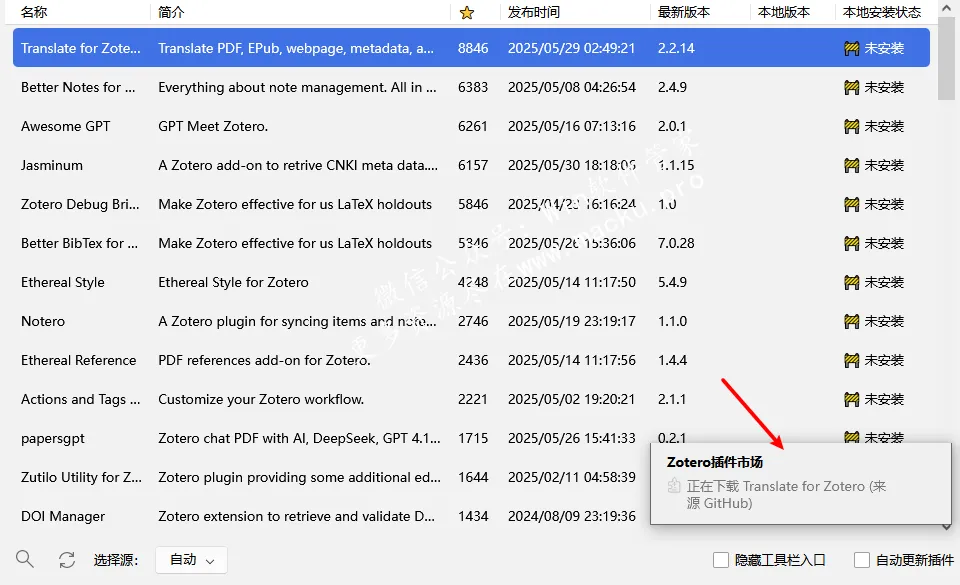Image resolution: width=960 pixels, height=585 pixels.
Task: Sort by the 最新版本 column header
Action: pyautogui.click(x=684, y=12)
